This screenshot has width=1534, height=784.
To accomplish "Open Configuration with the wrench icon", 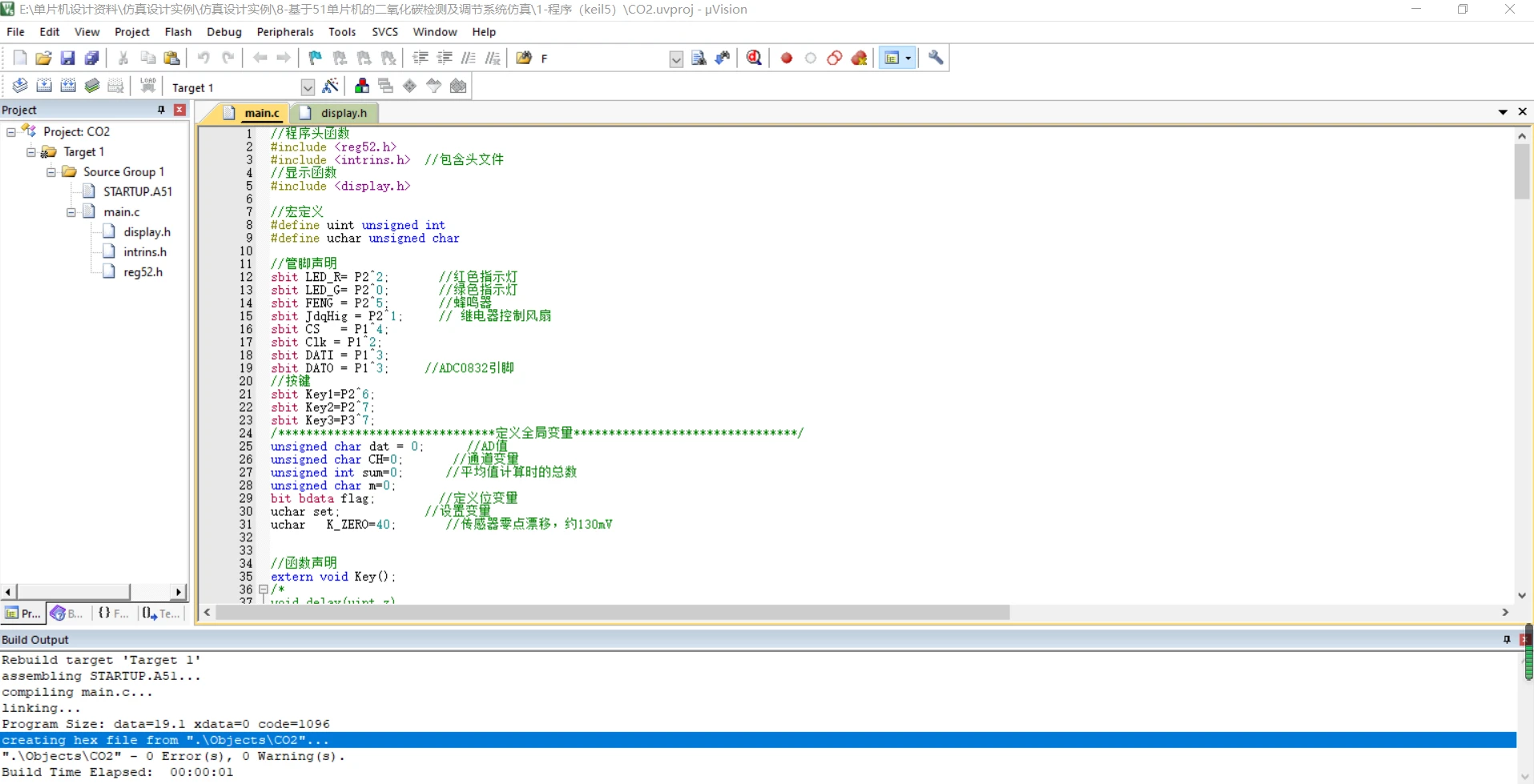I will pos(936,58).
